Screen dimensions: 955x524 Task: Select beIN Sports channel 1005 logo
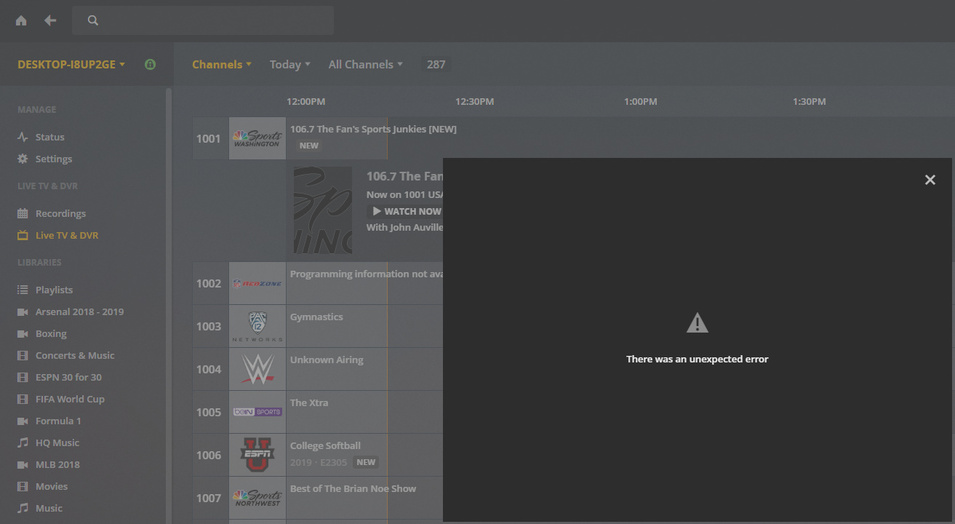point(257,412)
